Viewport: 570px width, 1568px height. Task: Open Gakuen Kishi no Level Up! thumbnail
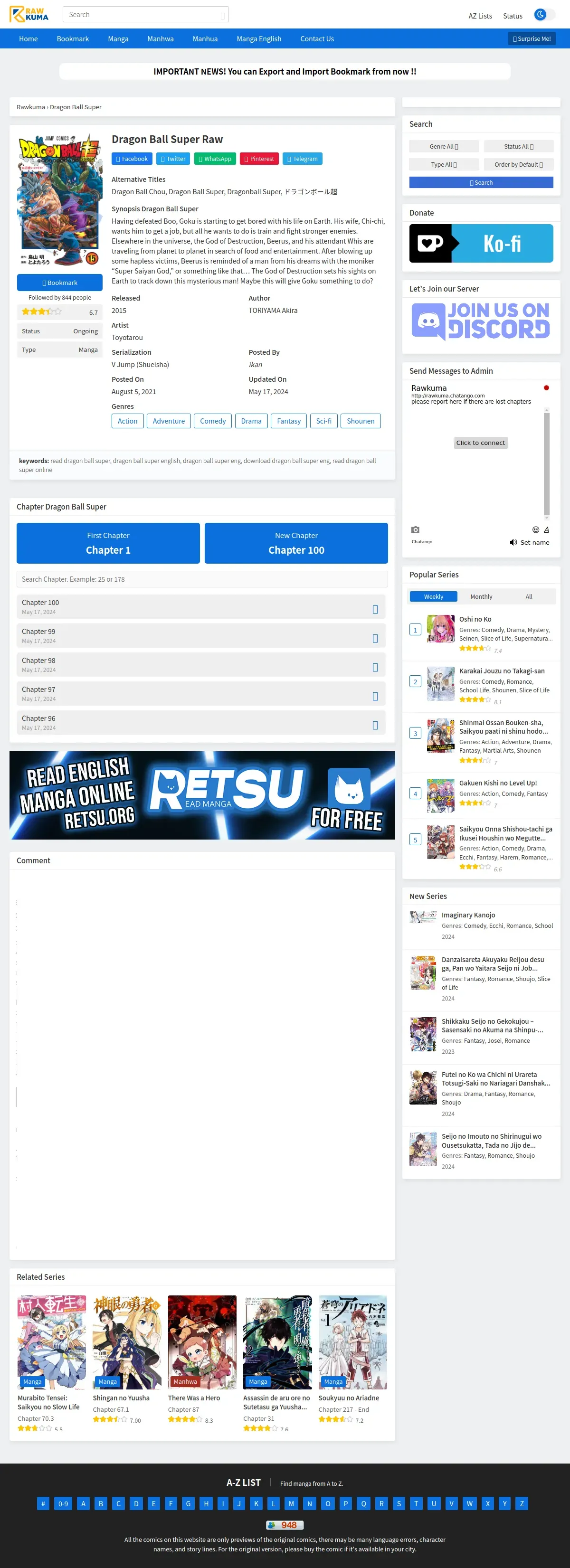point(441,795)
